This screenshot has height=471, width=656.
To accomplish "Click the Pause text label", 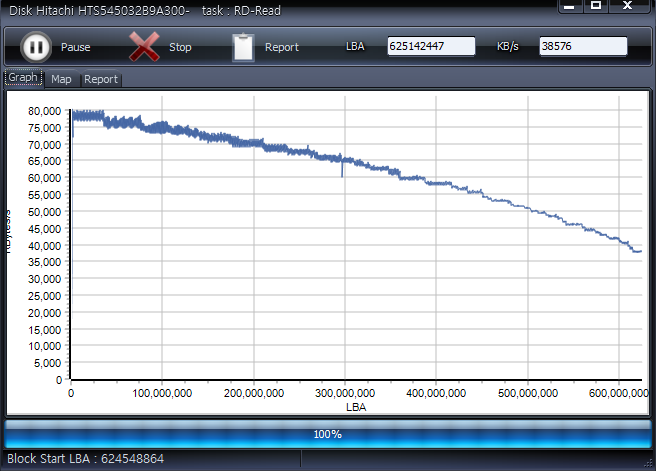I will [76, 47].
